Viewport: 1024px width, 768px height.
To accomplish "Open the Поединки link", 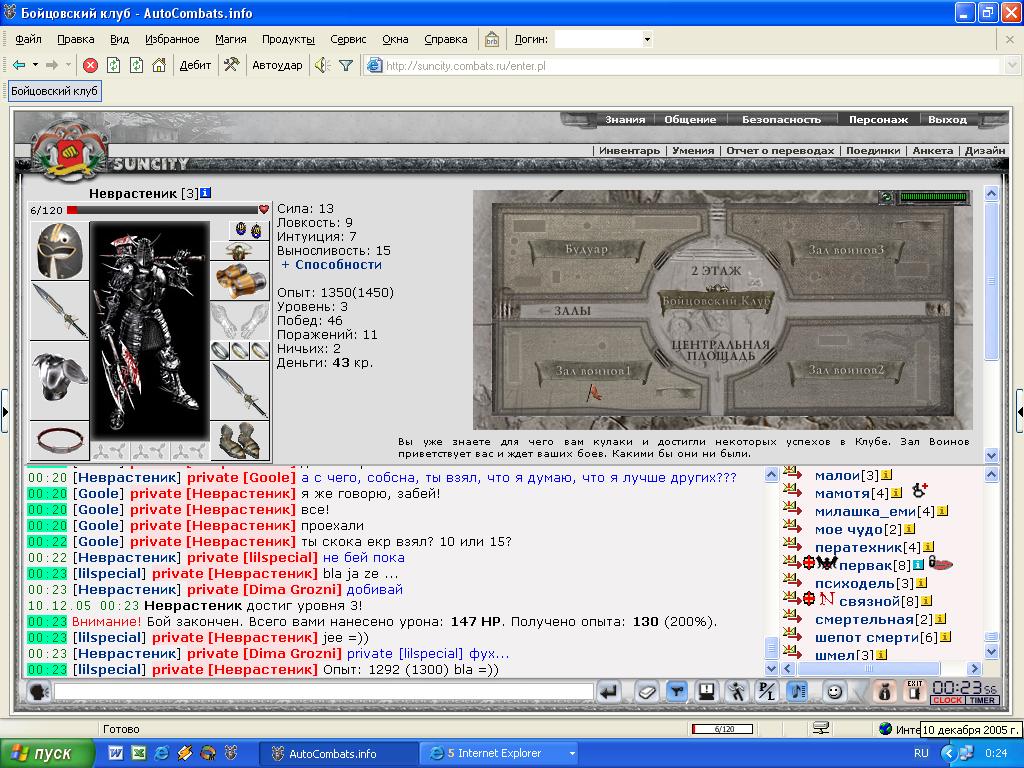I will click(x=873, y=150).
